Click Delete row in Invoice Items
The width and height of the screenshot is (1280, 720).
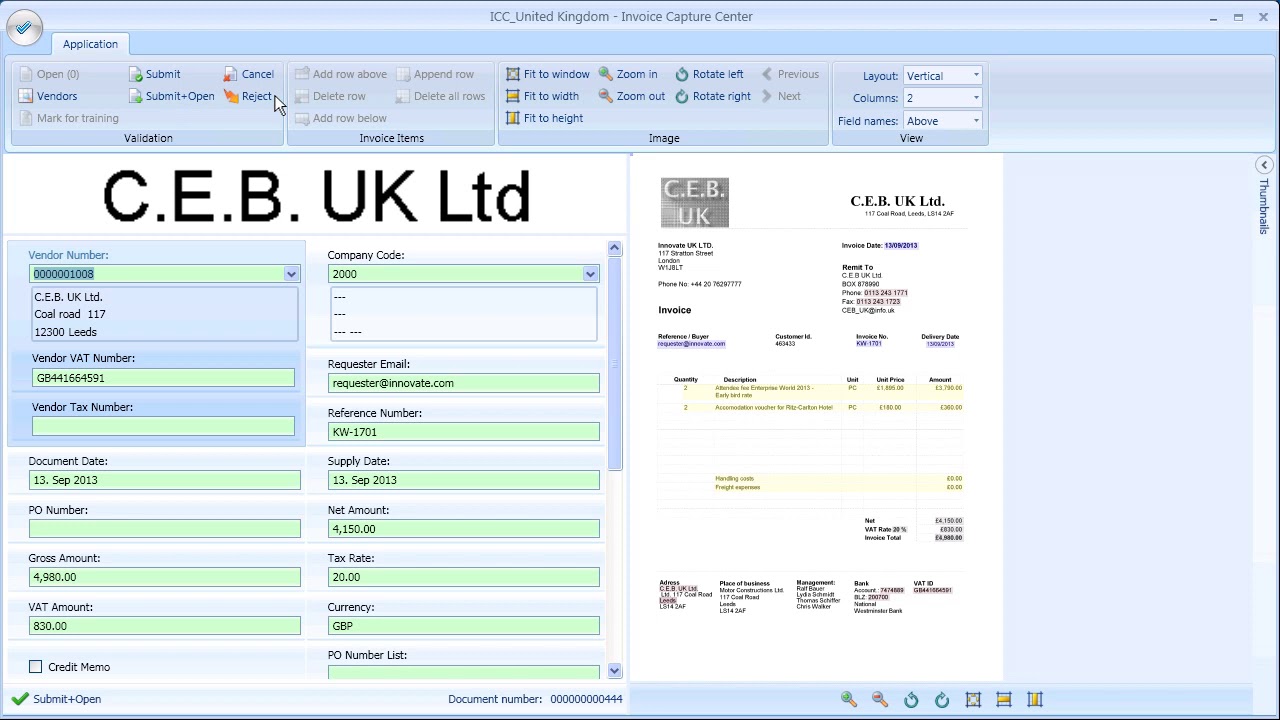point(330,96)
